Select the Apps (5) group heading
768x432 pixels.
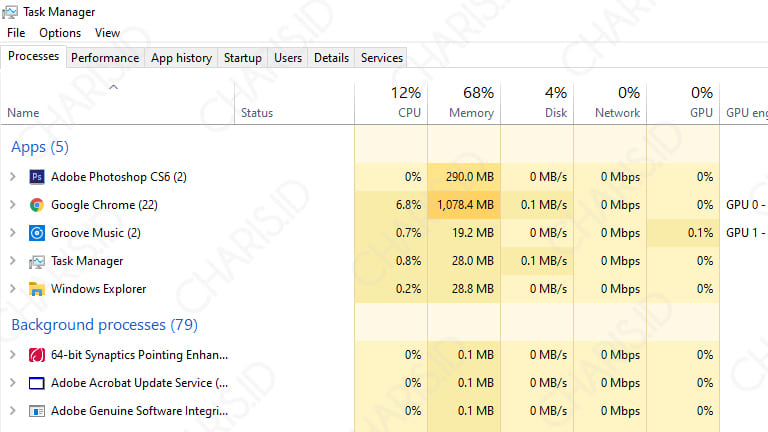[40, 147]
